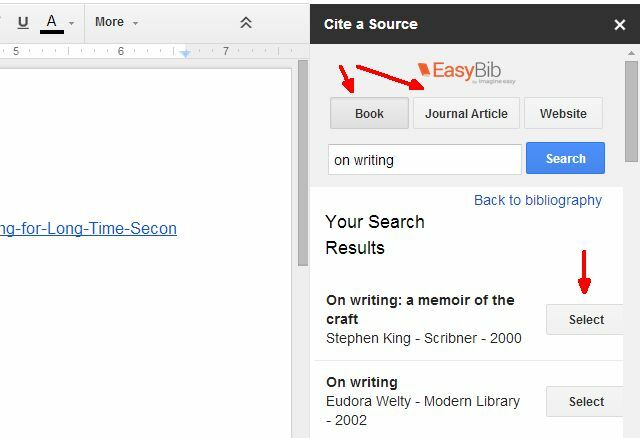This screenshot has height=438, width=640.
Task: Click the sidebar vertical scrollbar thumb
Action: coord(631,111)
